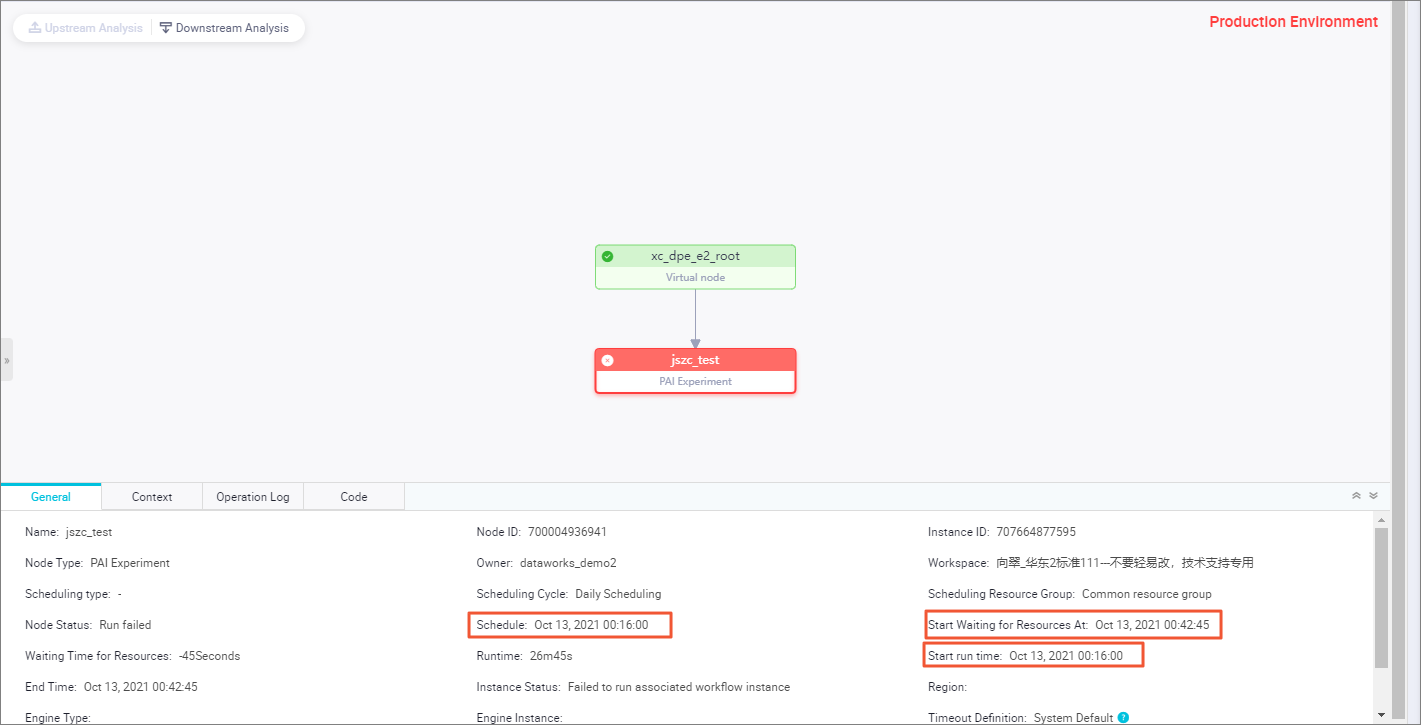
Task: Expand the left side panel handle
Action: point(6,360)
